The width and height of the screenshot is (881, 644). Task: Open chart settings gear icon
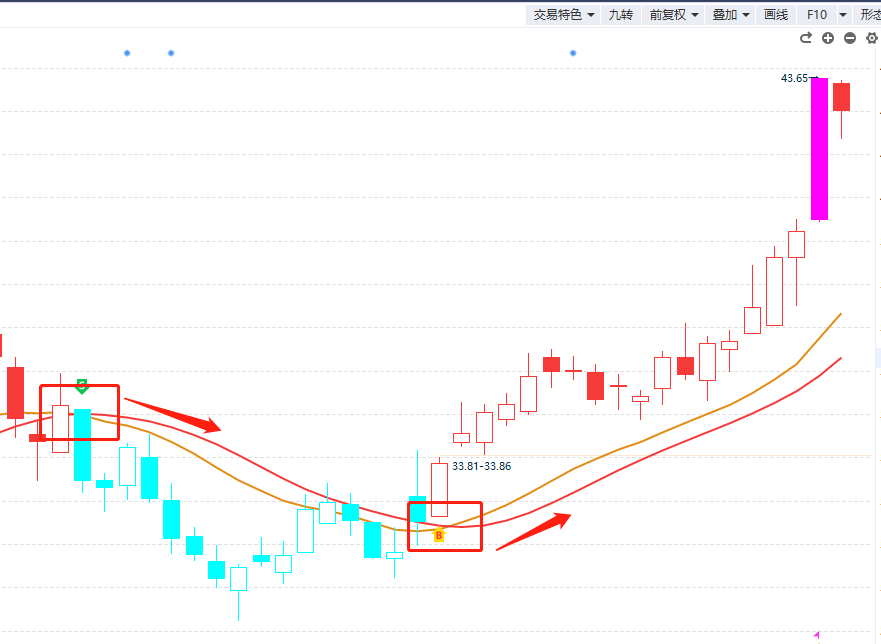[871, 38]
